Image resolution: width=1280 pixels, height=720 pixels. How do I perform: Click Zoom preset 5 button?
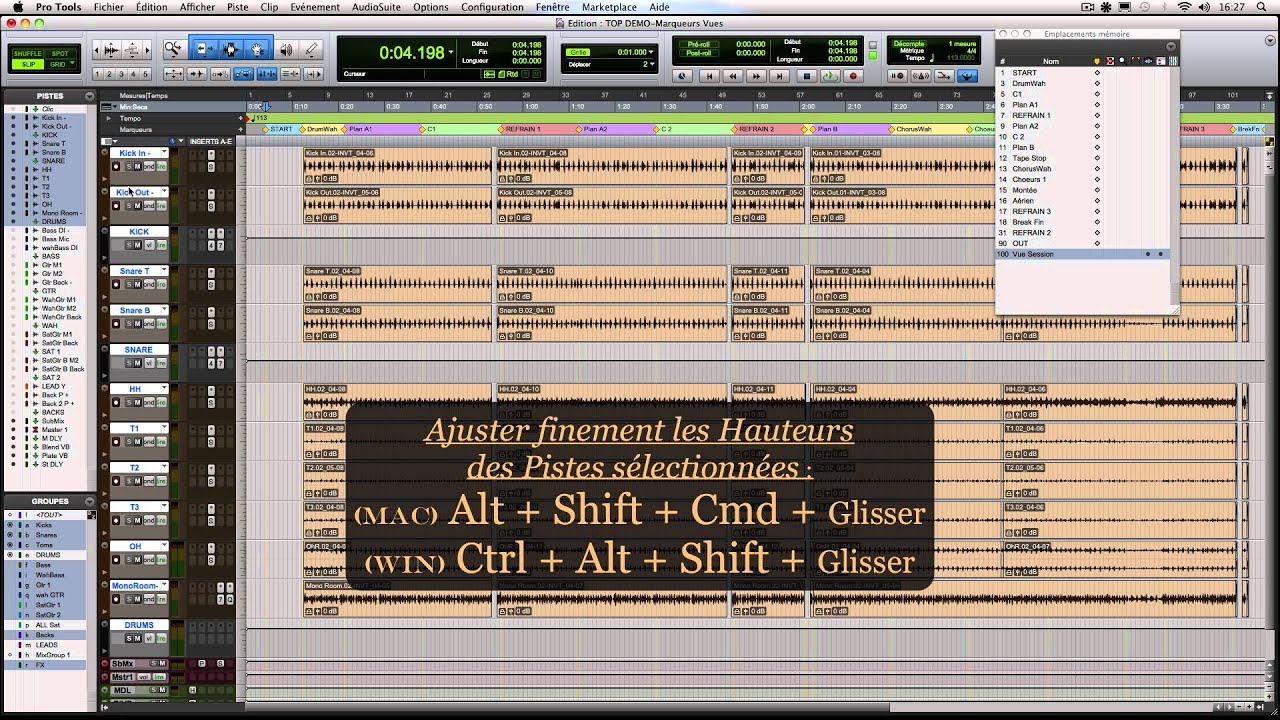click(x=145, y=74)
